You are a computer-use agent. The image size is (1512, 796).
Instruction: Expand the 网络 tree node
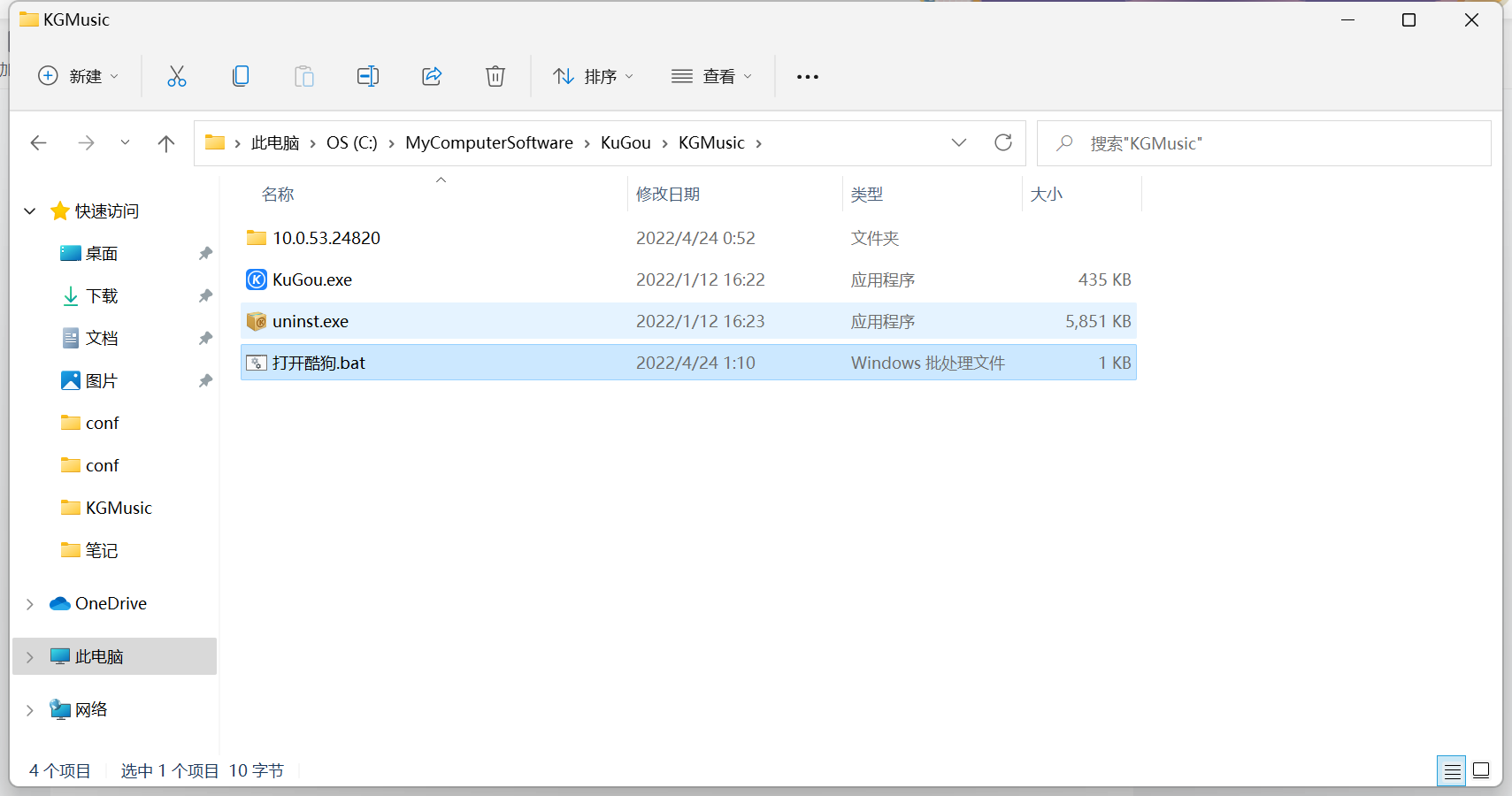point(30,710)
